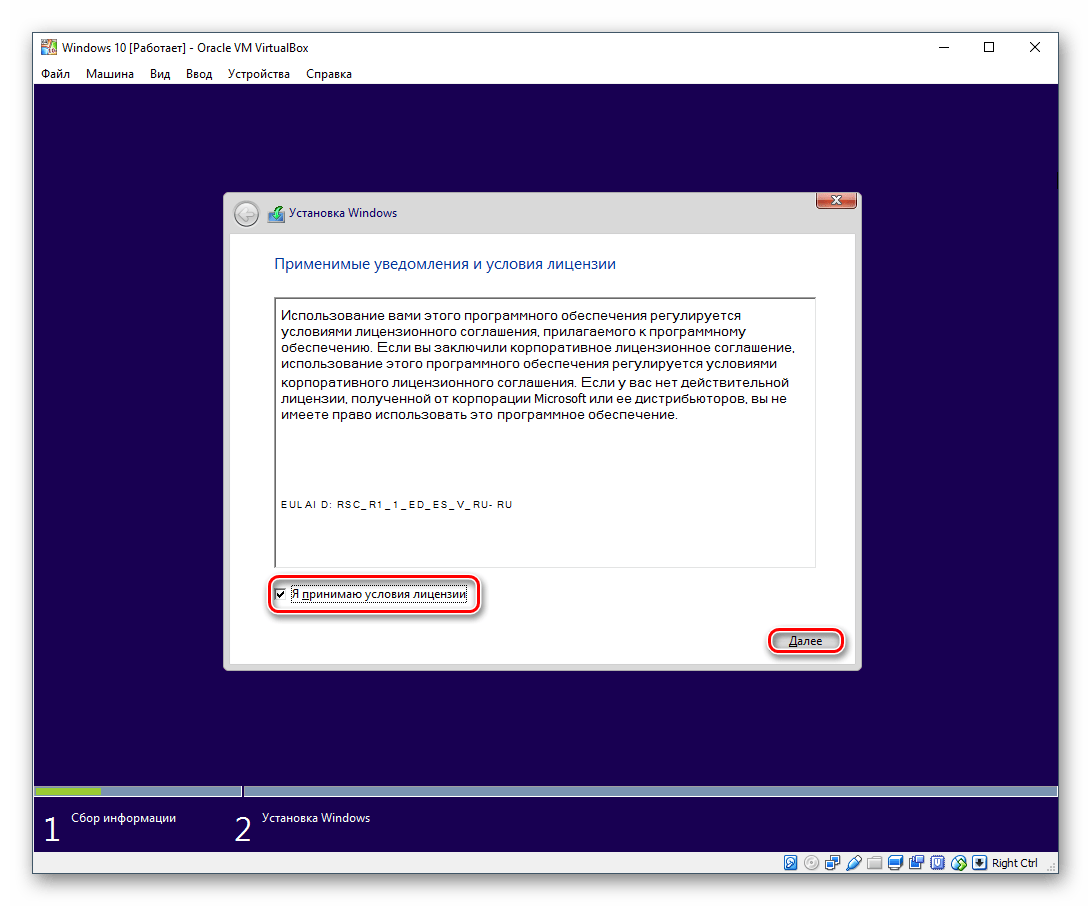Image resolution: width=1091 pixels, height=906 pixels.
Task: Click the Windows Setup installer icon
Action: [x=276, y=214]
